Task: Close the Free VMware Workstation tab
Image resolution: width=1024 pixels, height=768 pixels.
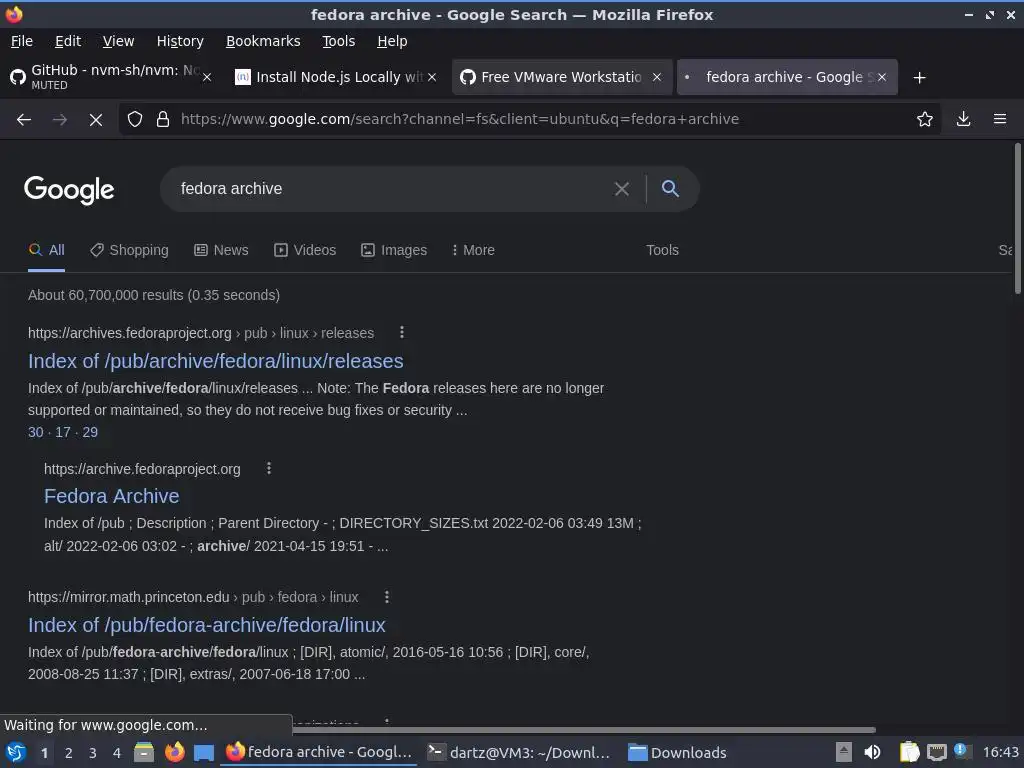Action: [x=657, y=77]
